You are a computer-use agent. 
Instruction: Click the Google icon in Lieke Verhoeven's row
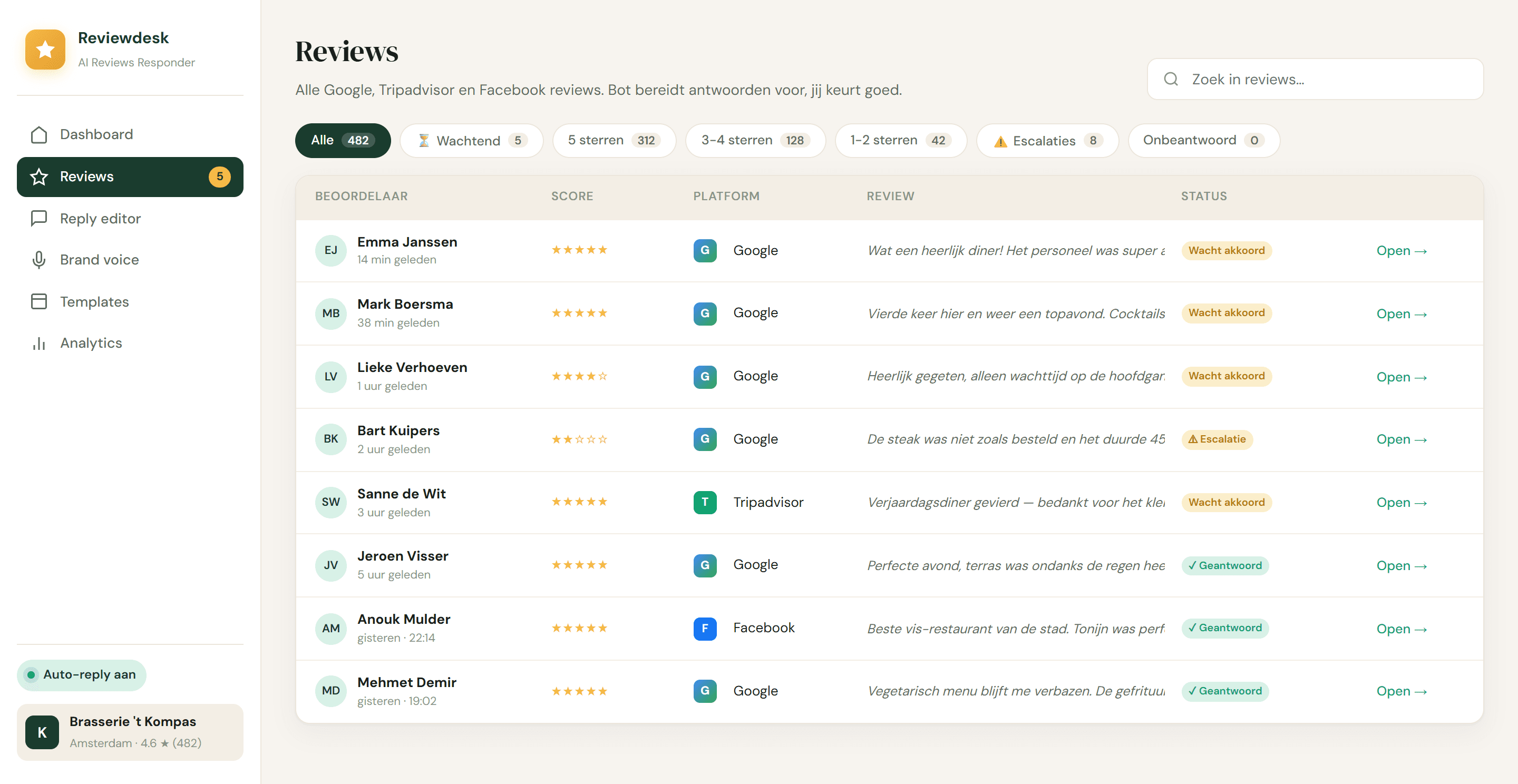[705, 376]
